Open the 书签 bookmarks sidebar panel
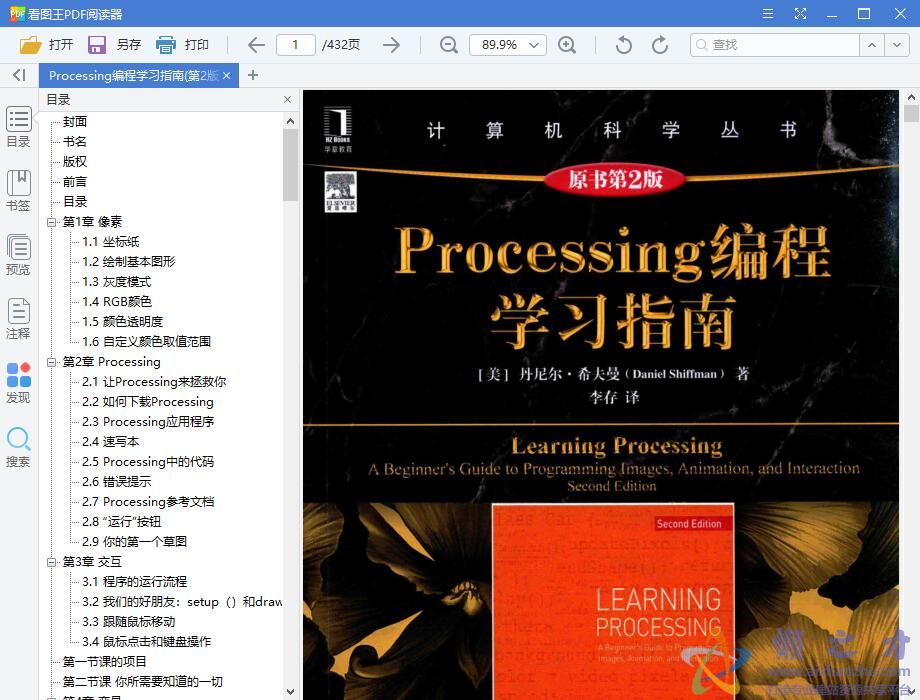920x700 pixels. (18, 191)
